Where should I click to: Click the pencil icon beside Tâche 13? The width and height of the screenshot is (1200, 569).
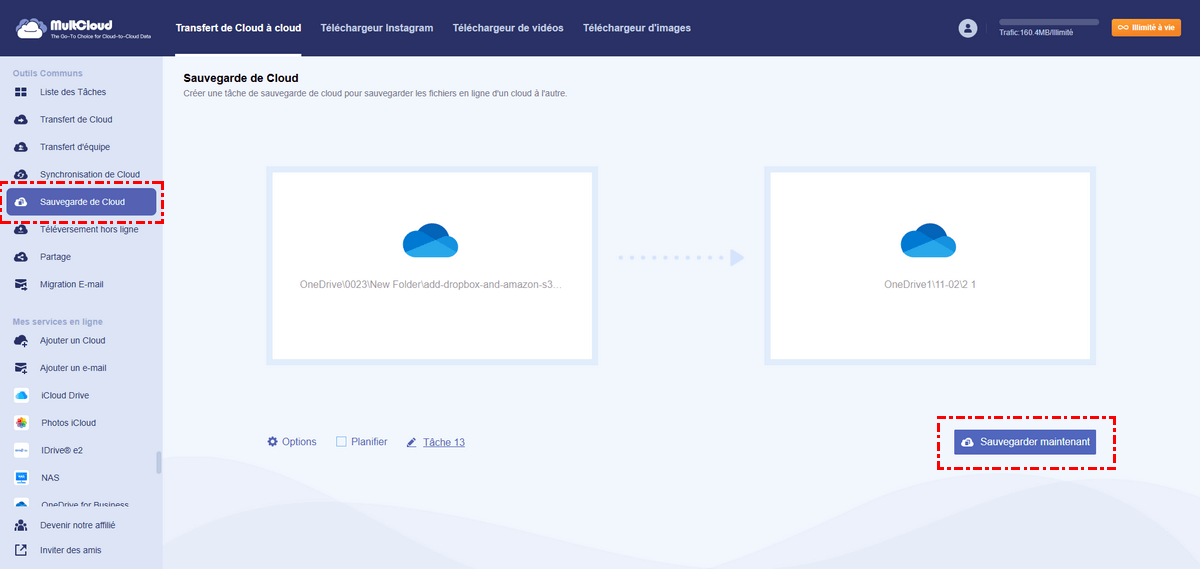[411, 442]
